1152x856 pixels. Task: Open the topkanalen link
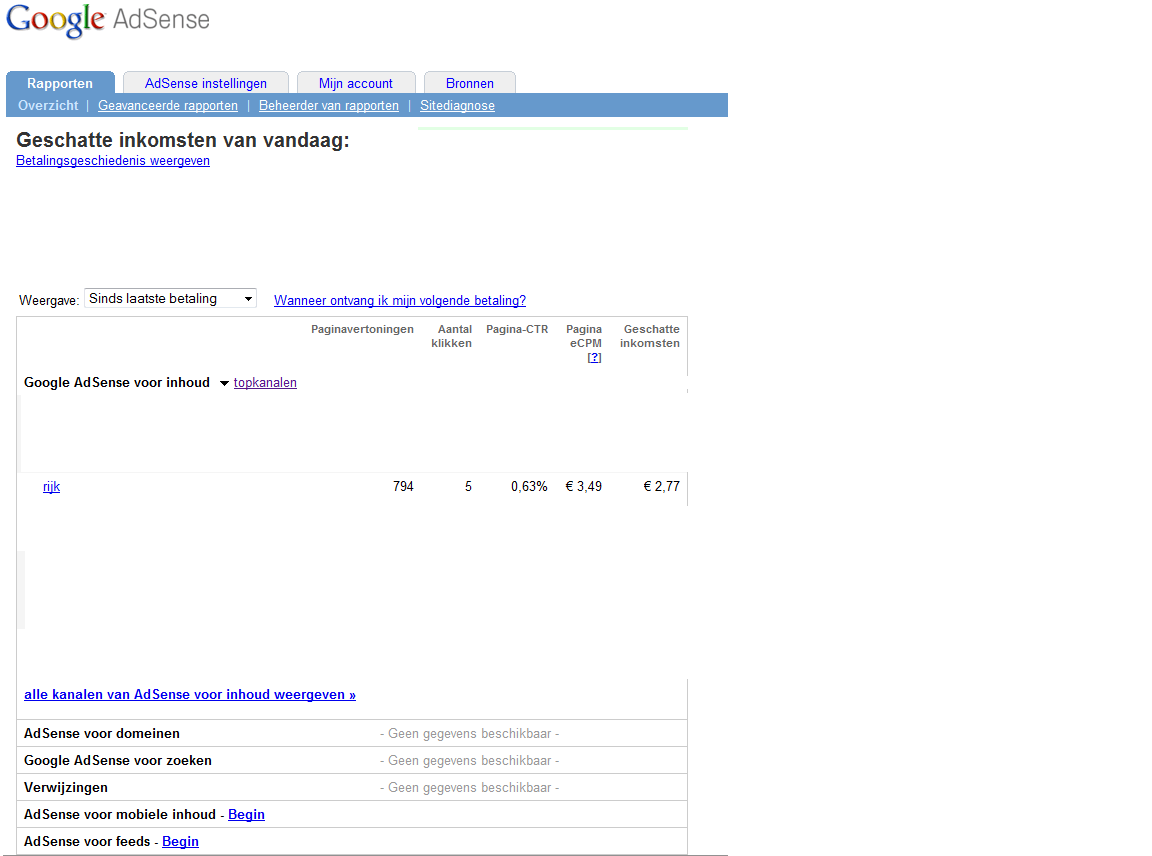tap(265, 382)
